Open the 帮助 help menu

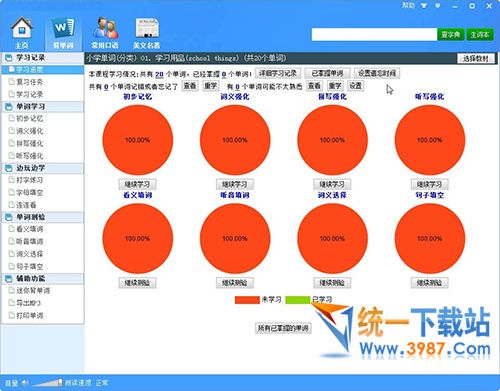pos(408,5)
